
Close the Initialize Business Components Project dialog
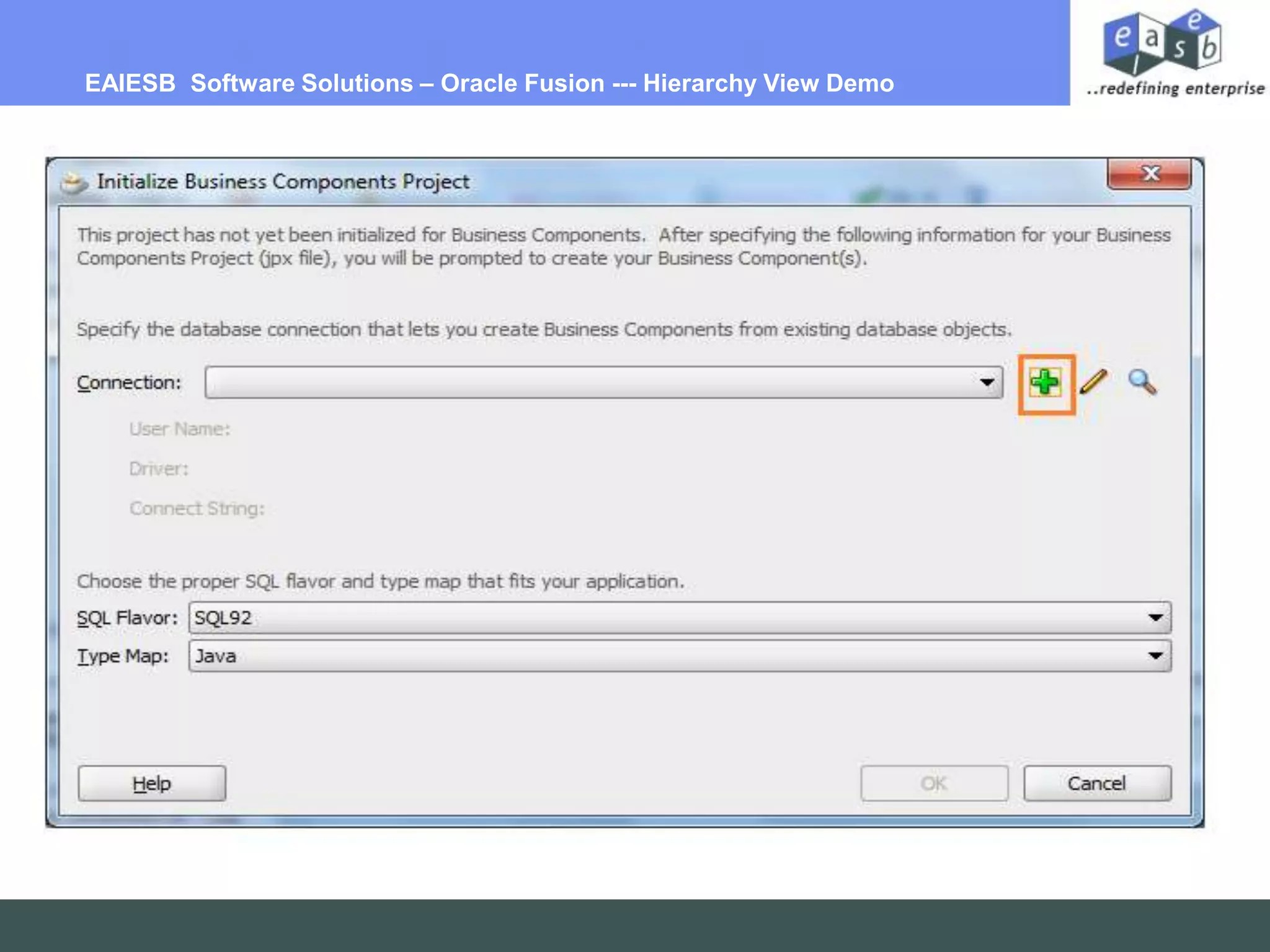[1149, 174]
